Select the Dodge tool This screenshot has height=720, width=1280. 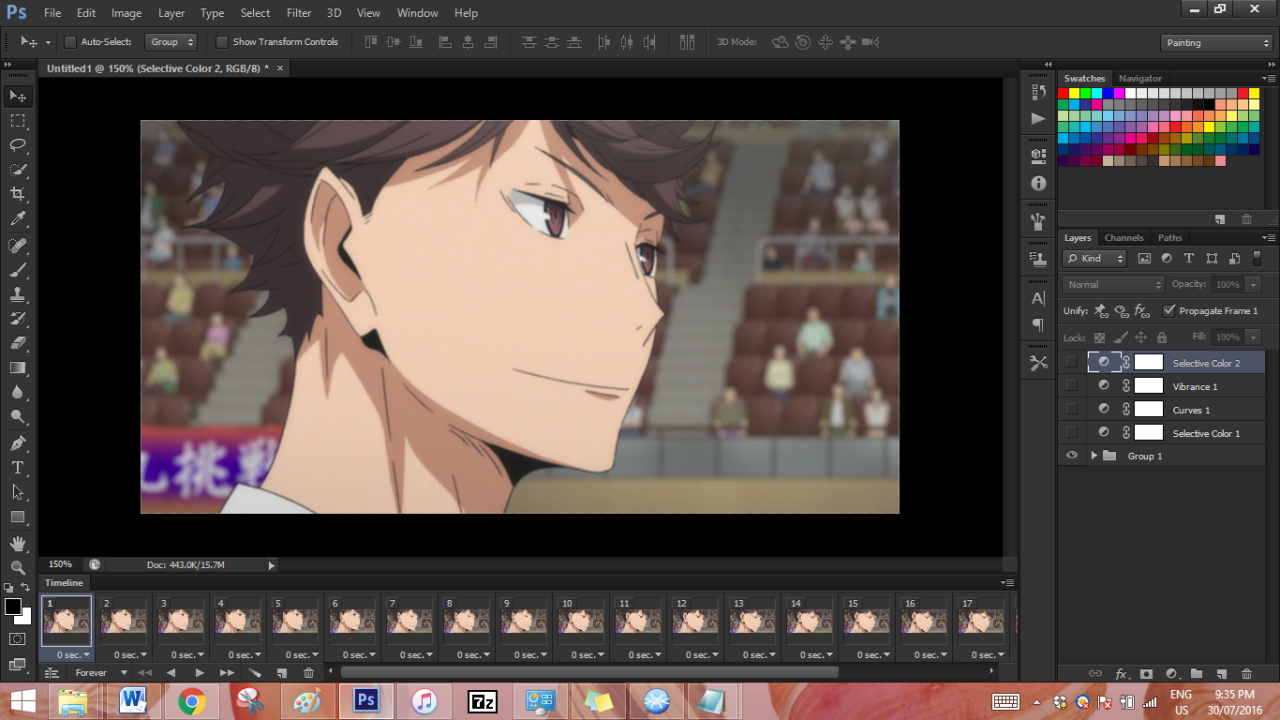point(18,417)
